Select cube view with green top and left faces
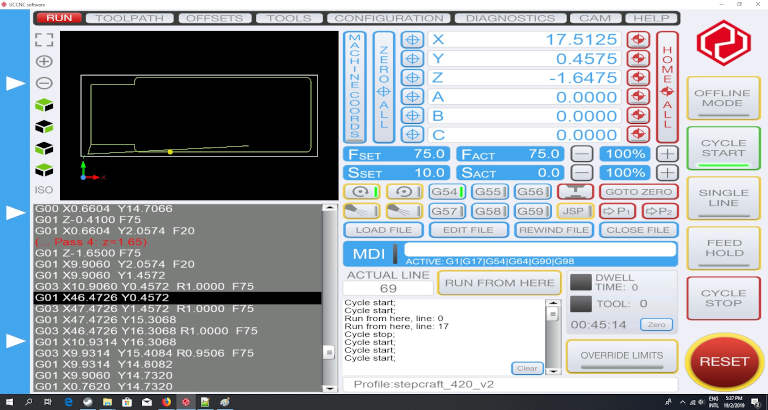This screenshot has width=768, height=410. click(x=44, y=105)
